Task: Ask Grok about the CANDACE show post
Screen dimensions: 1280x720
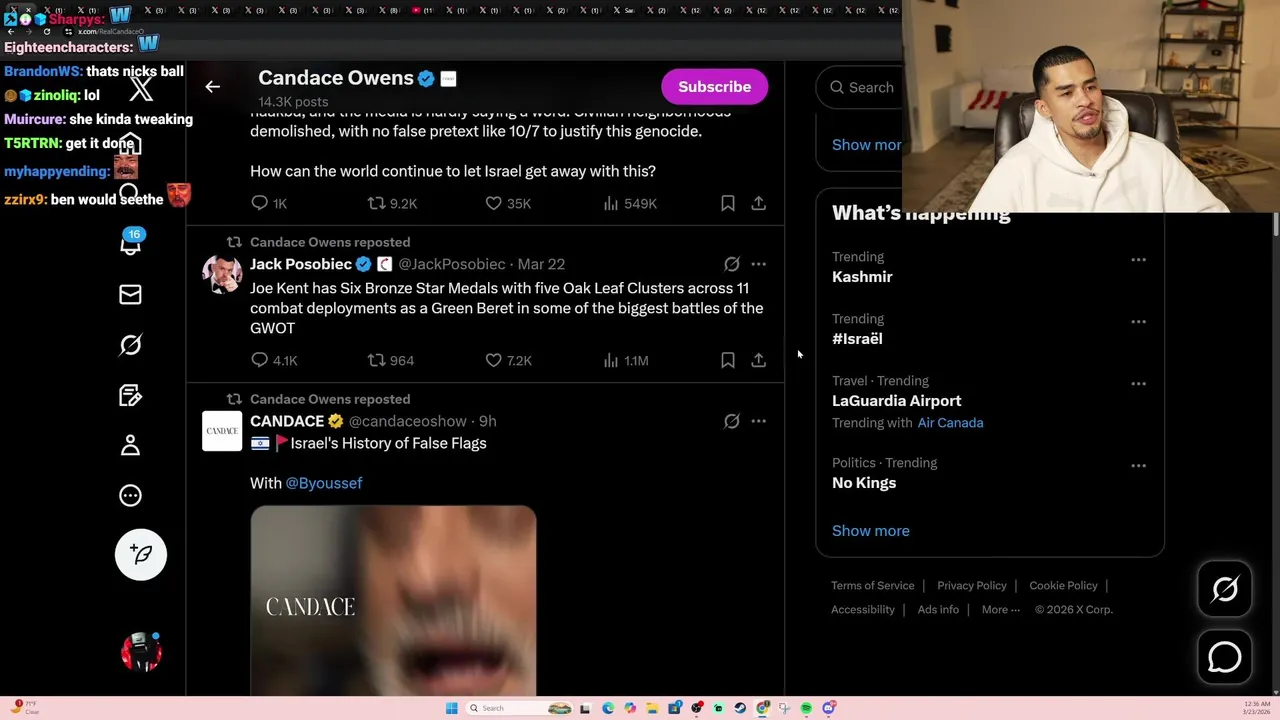Action: pyautogui.click(x=732, y=421)
